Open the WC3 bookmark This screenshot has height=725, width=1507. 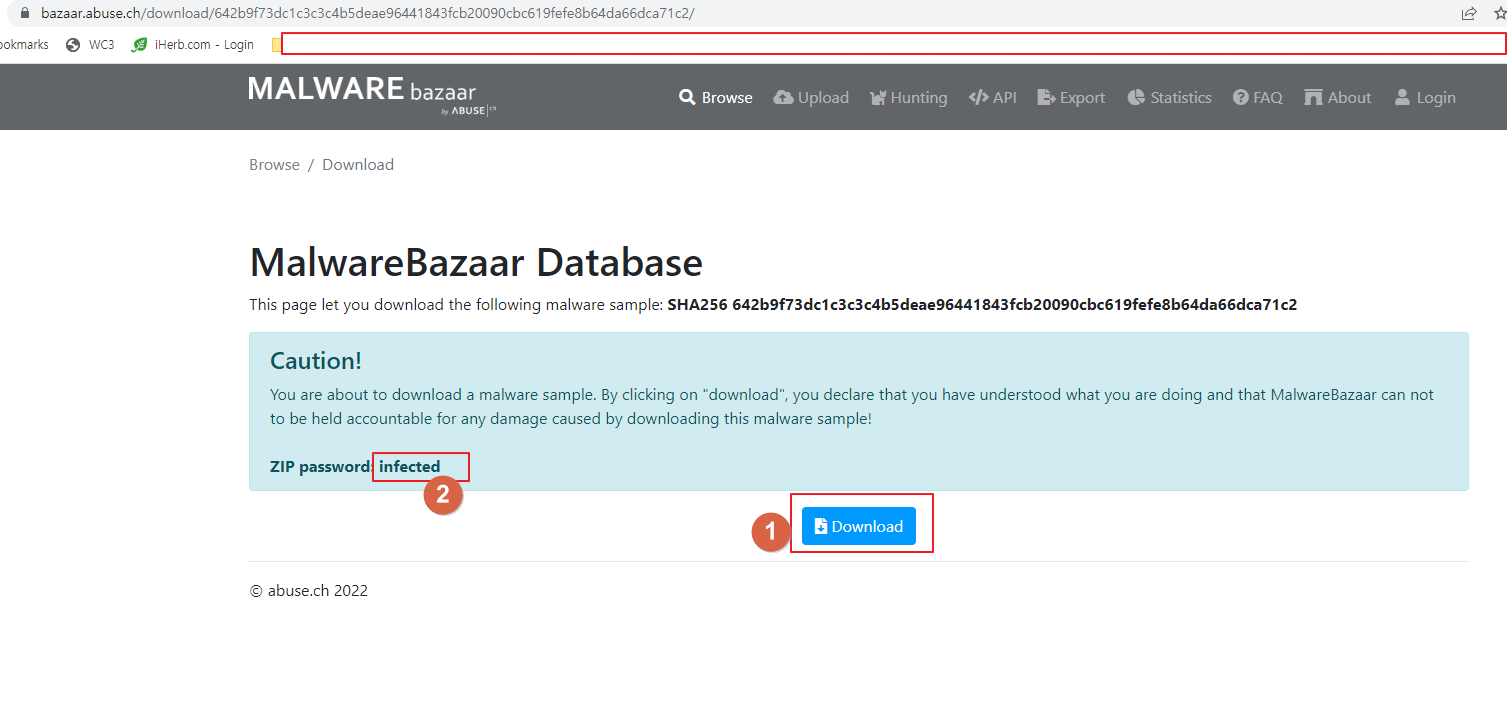[90, 44]
